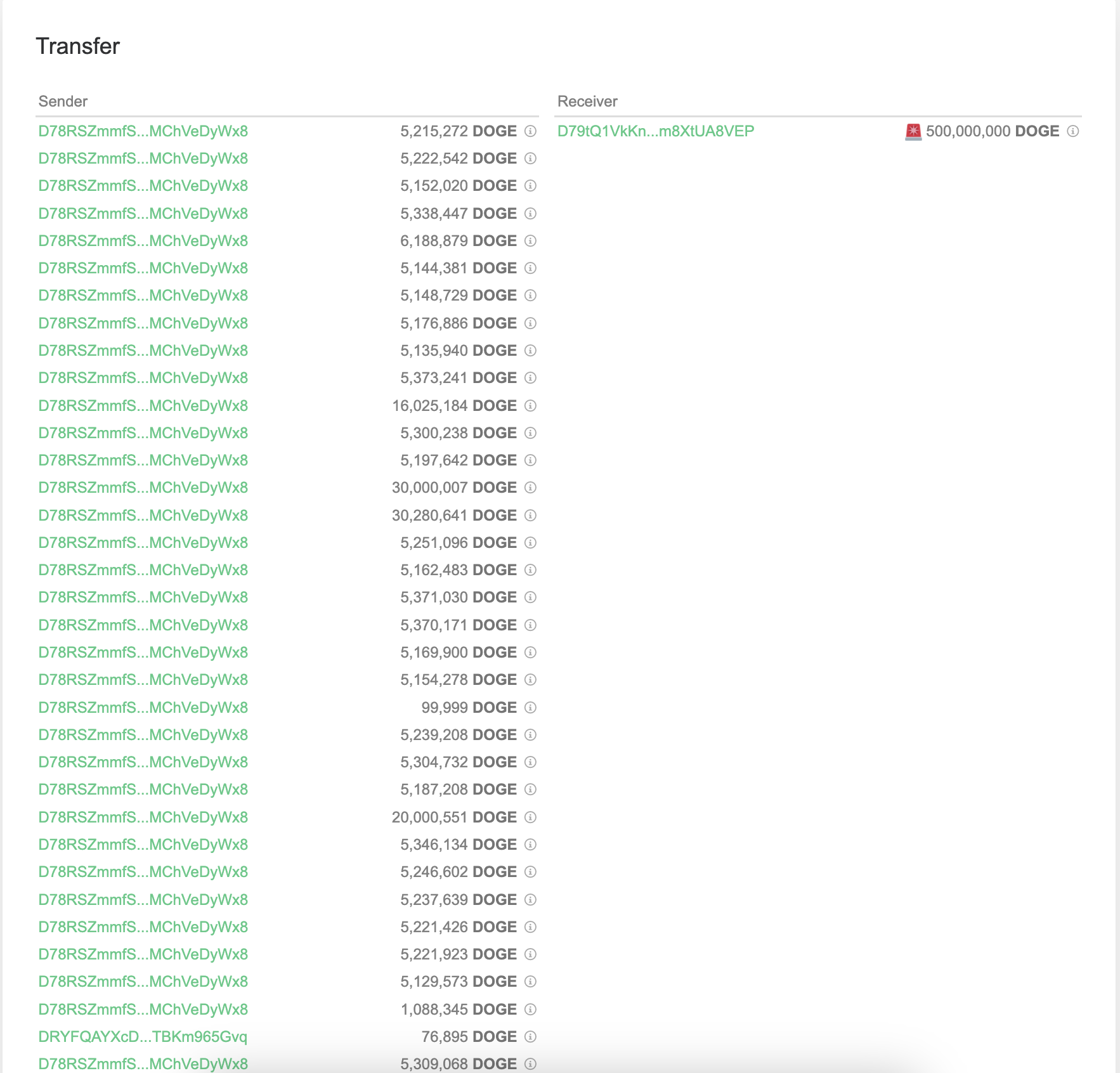
Task: Click info icon beside 5,144,381 DOGE
Action: 530,268
